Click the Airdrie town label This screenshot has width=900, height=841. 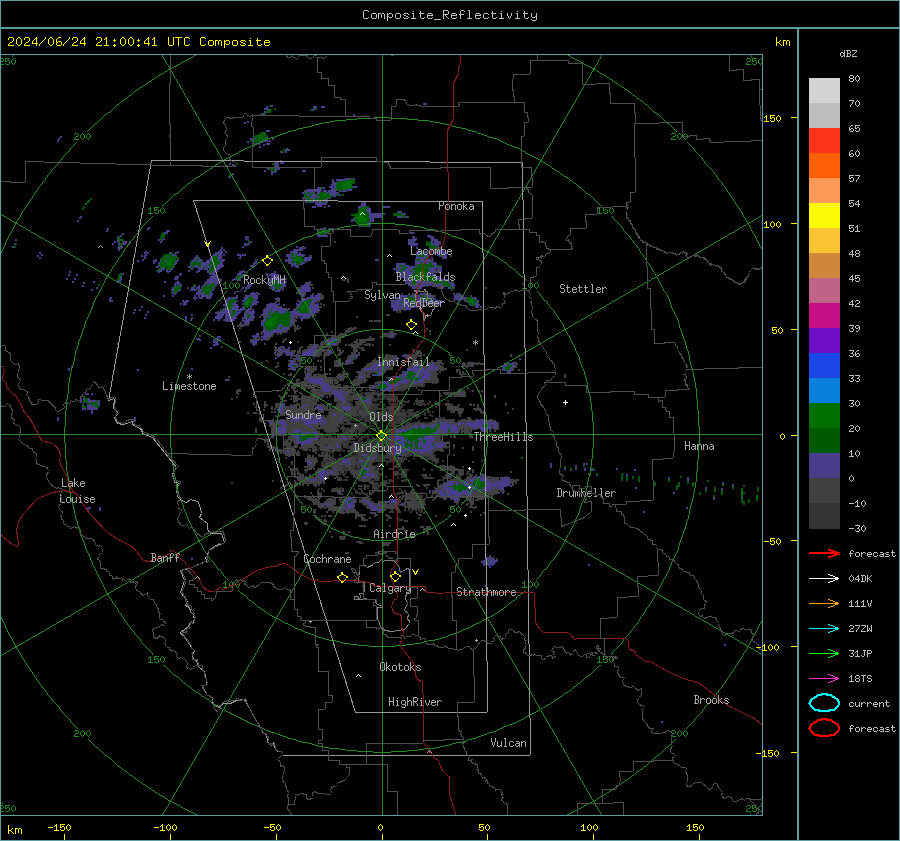coord(394,534)
